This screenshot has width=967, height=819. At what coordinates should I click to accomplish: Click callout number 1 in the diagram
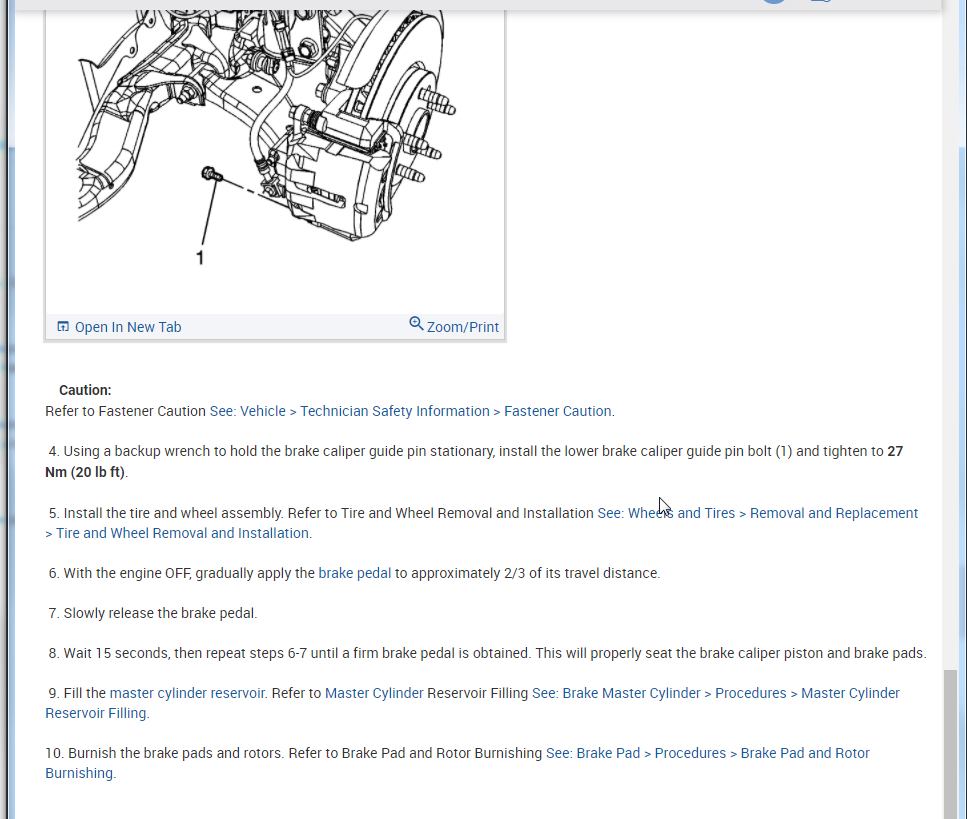(x=200, y=258)
